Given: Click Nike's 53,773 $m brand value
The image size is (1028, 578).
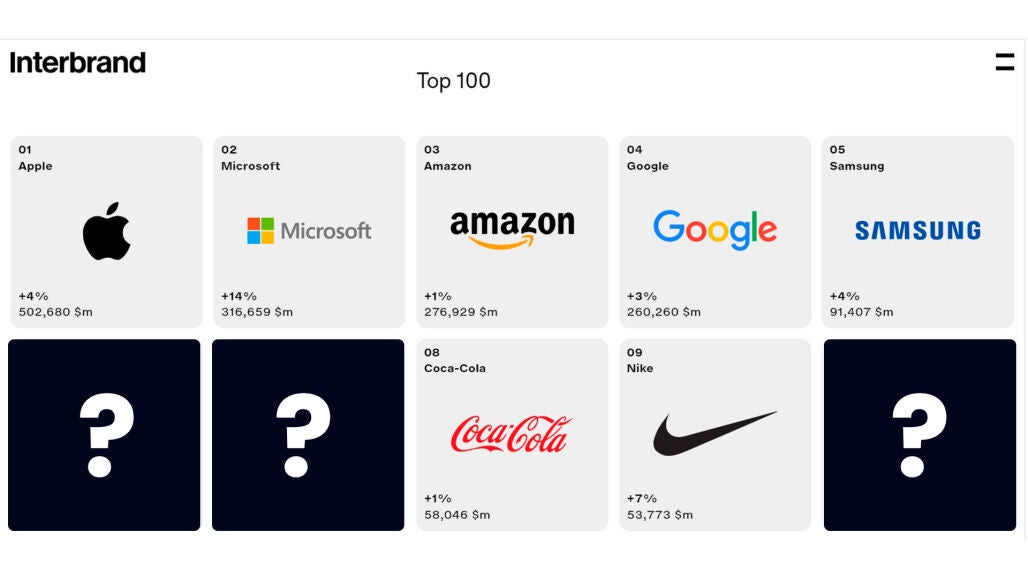Looking at the screenshot, I should click(660, 514).
